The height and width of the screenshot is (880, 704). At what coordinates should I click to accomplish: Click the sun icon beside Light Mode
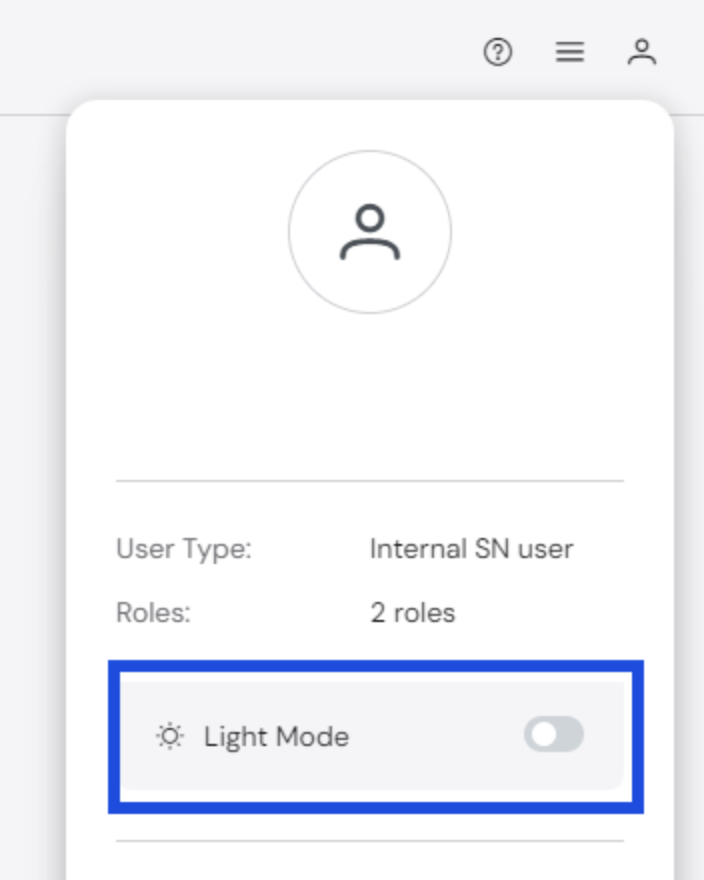click(170, 736)
